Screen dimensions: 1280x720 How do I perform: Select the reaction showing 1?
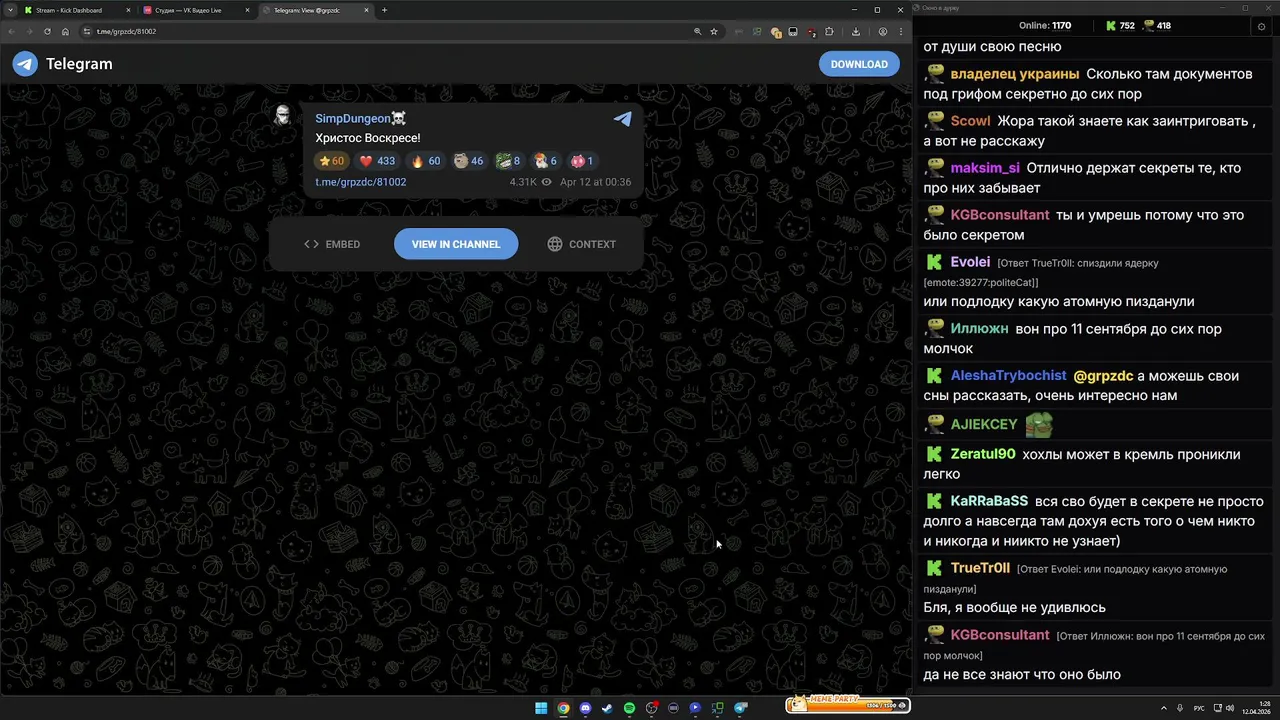[583, 161]
